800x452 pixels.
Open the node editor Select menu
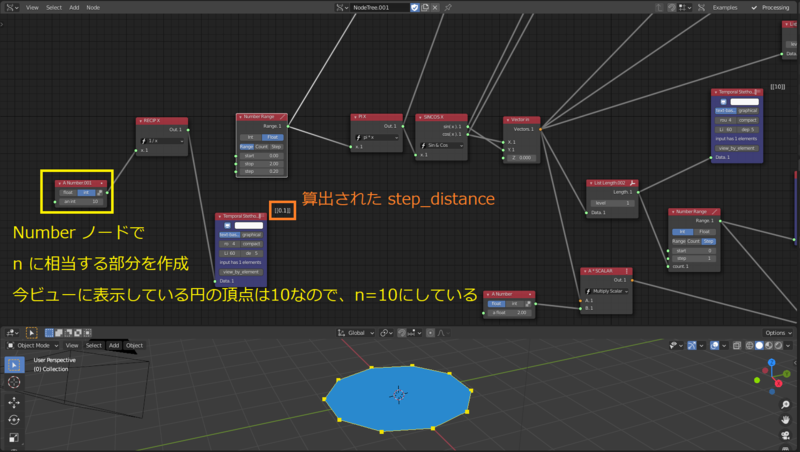click(54, 7)
